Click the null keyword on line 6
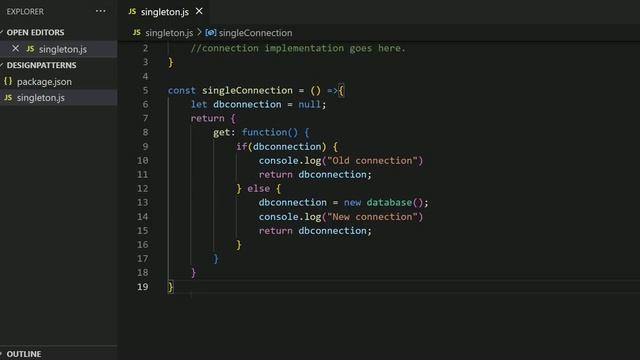The image size is (640, 360). 309,104
